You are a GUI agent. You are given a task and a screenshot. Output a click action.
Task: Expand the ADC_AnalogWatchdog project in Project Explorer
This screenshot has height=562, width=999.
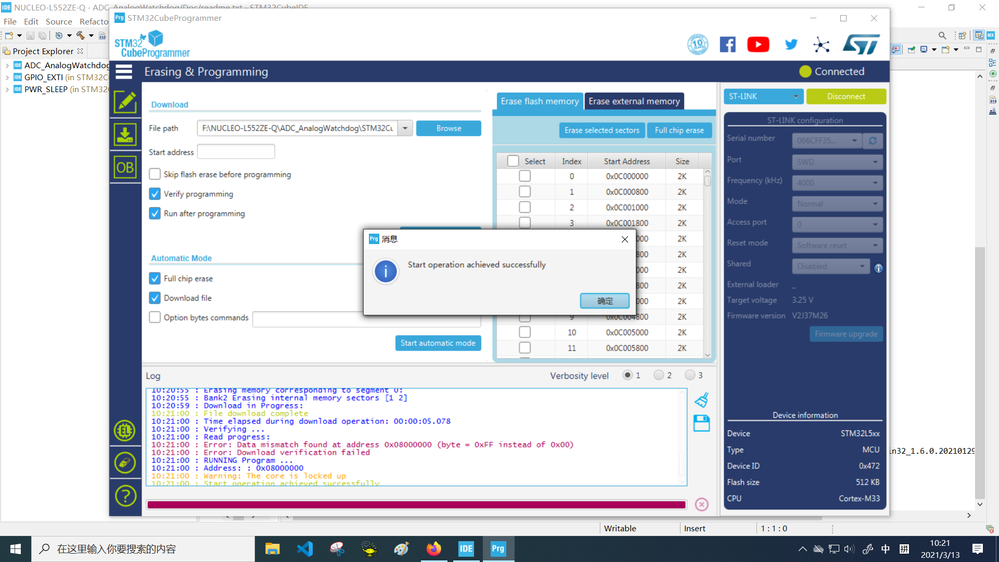8,65
